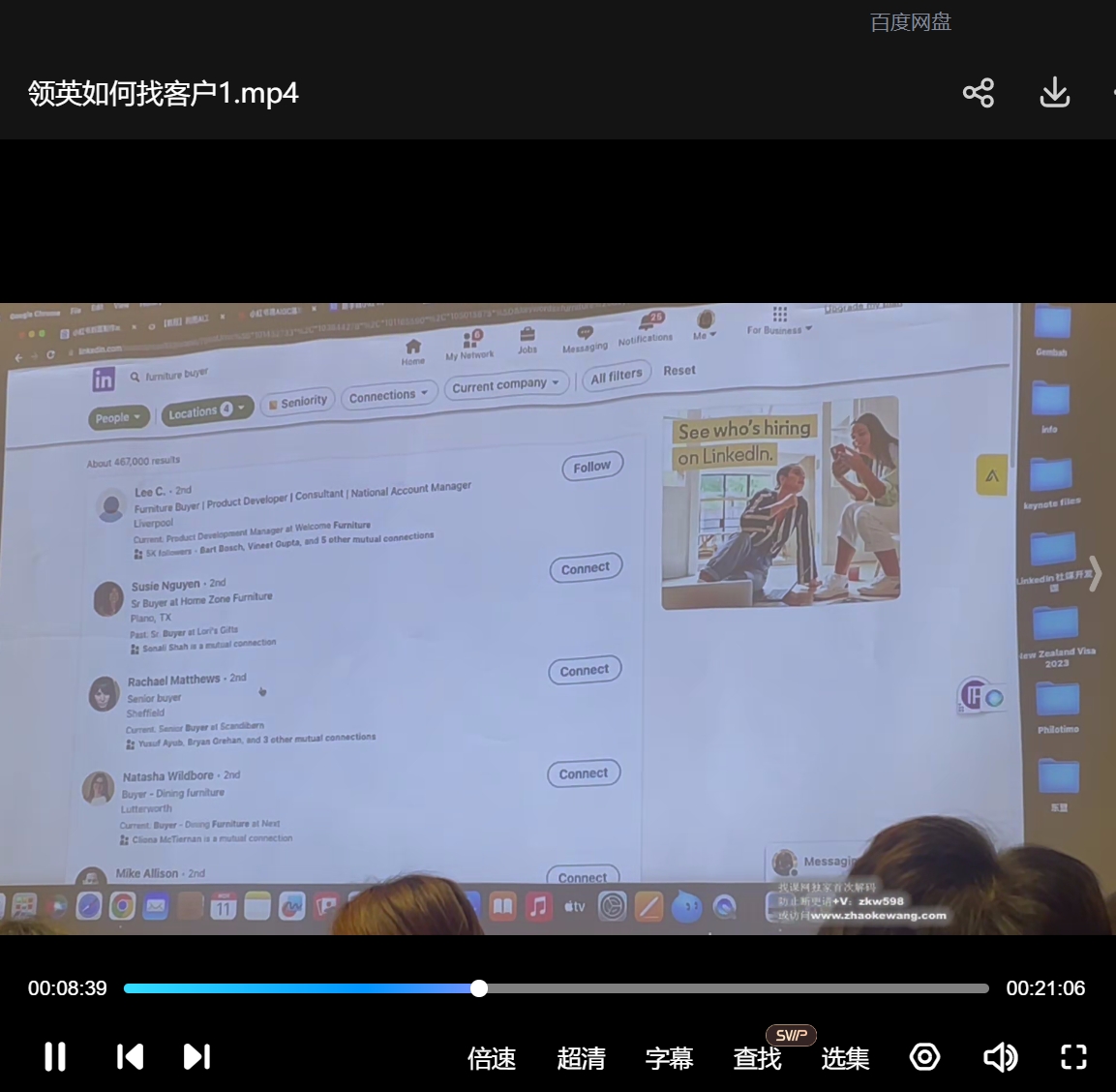Click the total duration 00:21:06 label
1116x1092 pixels.
pyautogui.click(x=1045, y=988)
